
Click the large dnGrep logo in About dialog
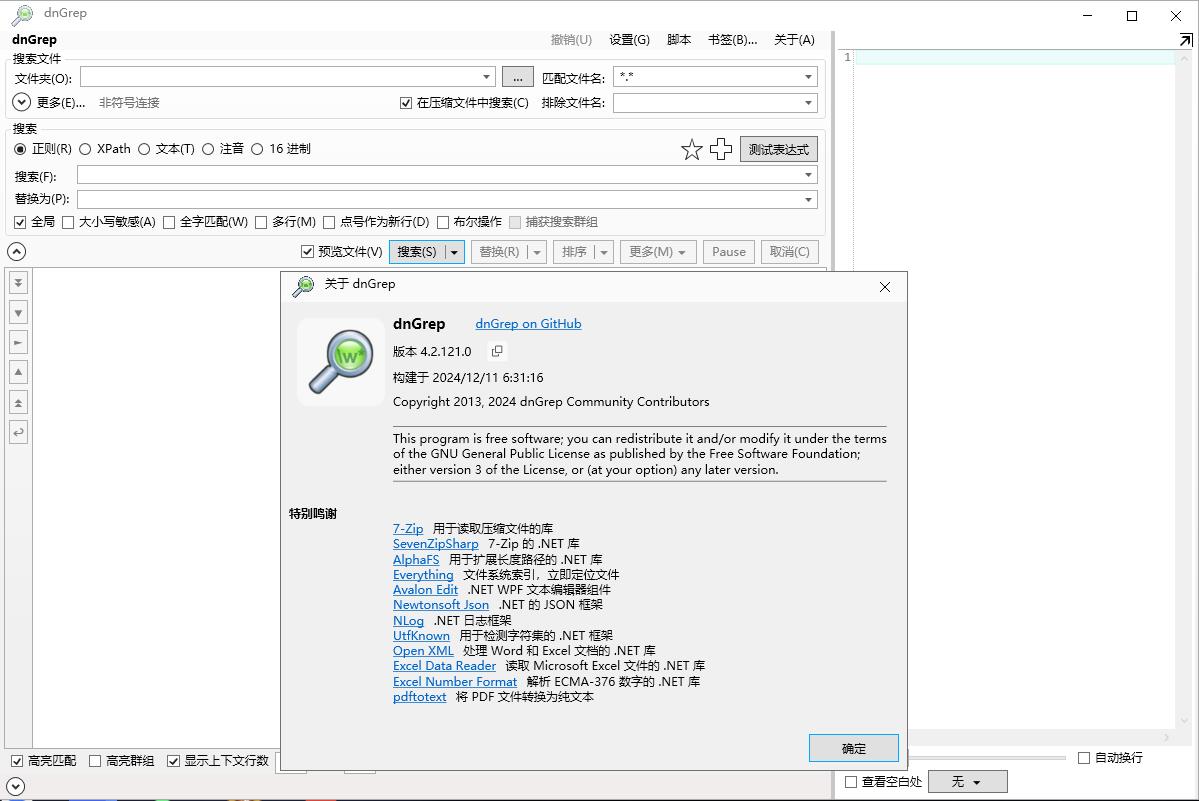coord(341,362)
